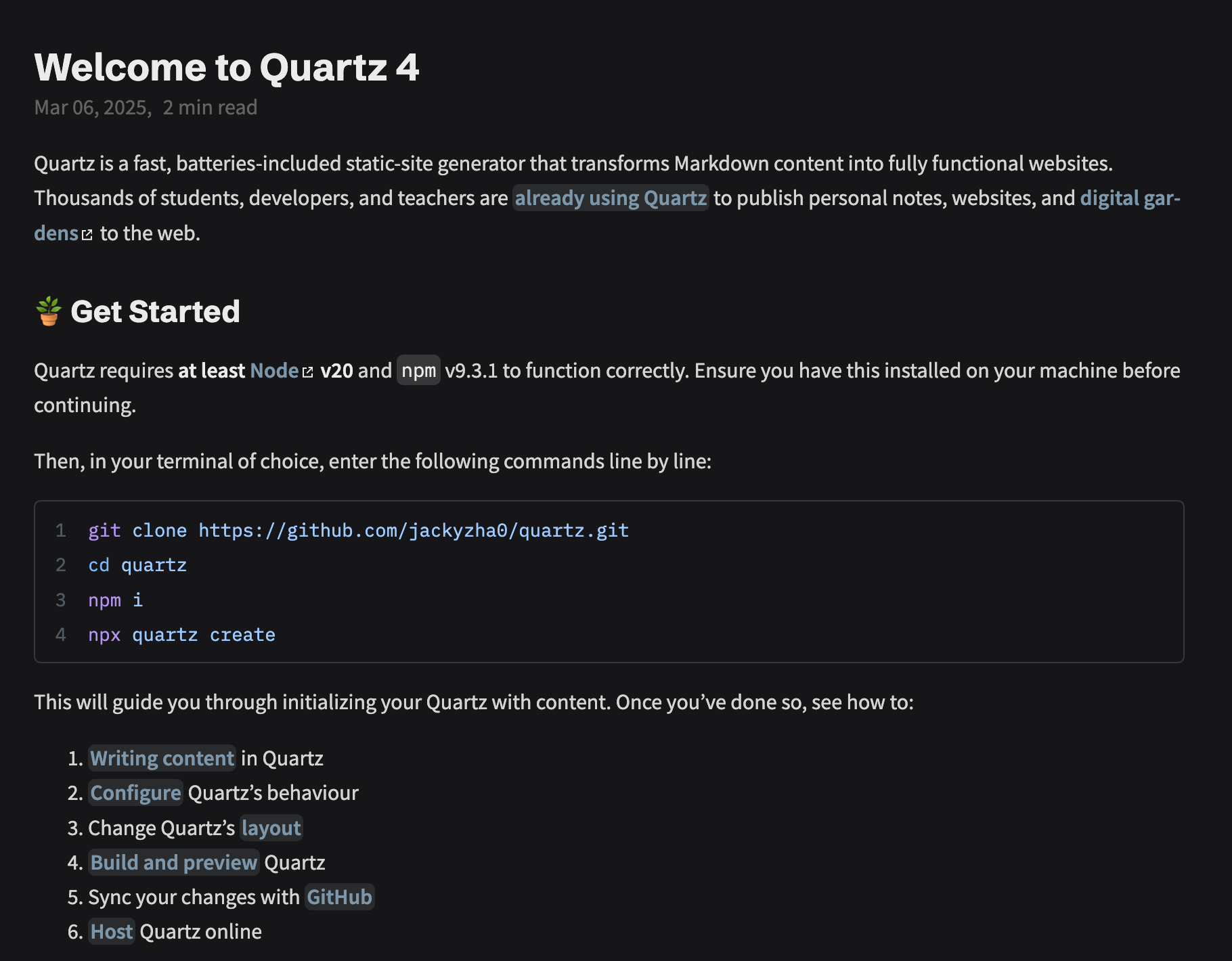Open 'Build and preview' link

pyautogui.click(x=173, y=863)
